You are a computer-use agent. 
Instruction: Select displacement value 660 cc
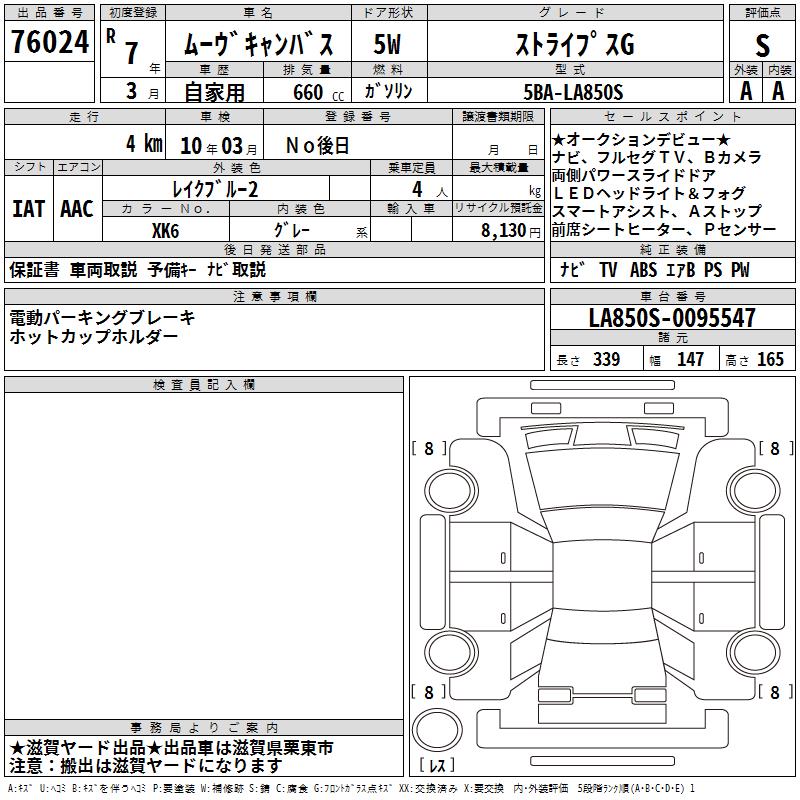[318, 92]
